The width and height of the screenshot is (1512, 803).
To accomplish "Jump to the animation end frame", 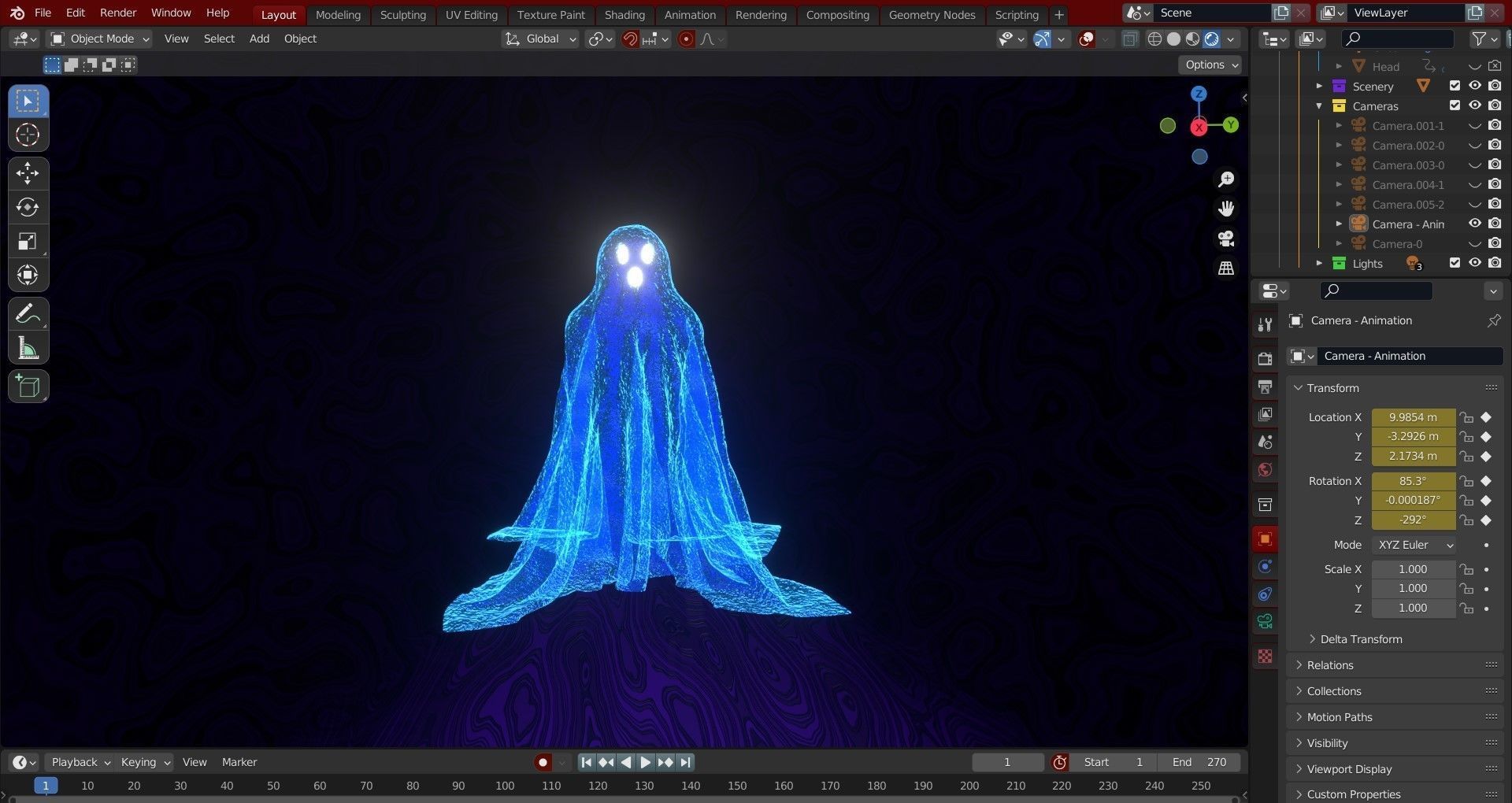I will point(686,762).
